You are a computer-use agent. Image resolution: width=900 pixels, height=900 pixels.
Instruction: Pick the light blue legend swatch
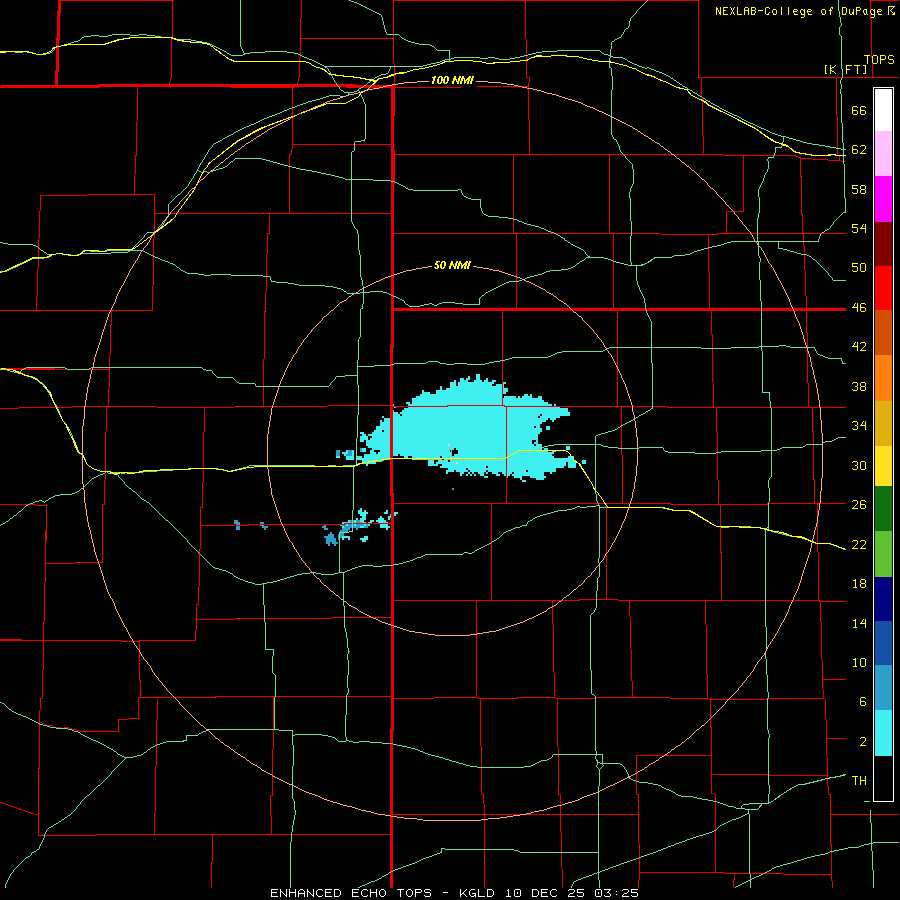pyautogui.click(x=883, y=688)
